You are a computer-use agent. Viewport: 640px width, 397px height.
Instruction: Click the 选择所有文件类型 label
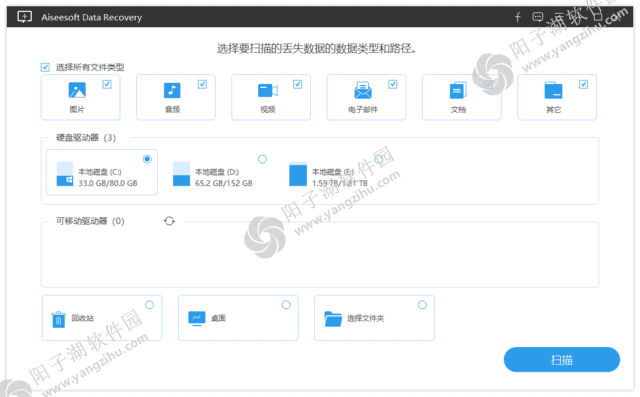pyautogui.click(x=90, y=67)
